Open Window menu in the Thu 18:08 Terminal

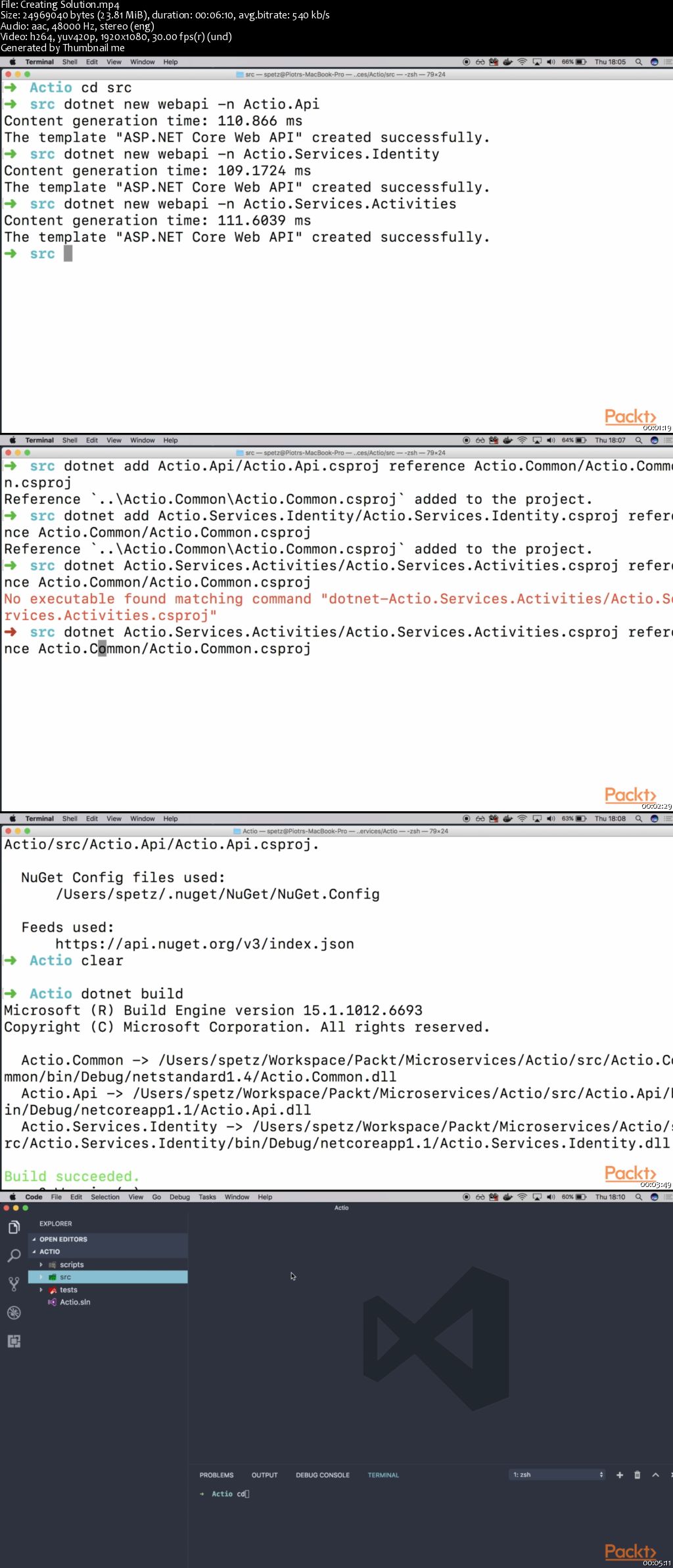[x=143, y=818]
